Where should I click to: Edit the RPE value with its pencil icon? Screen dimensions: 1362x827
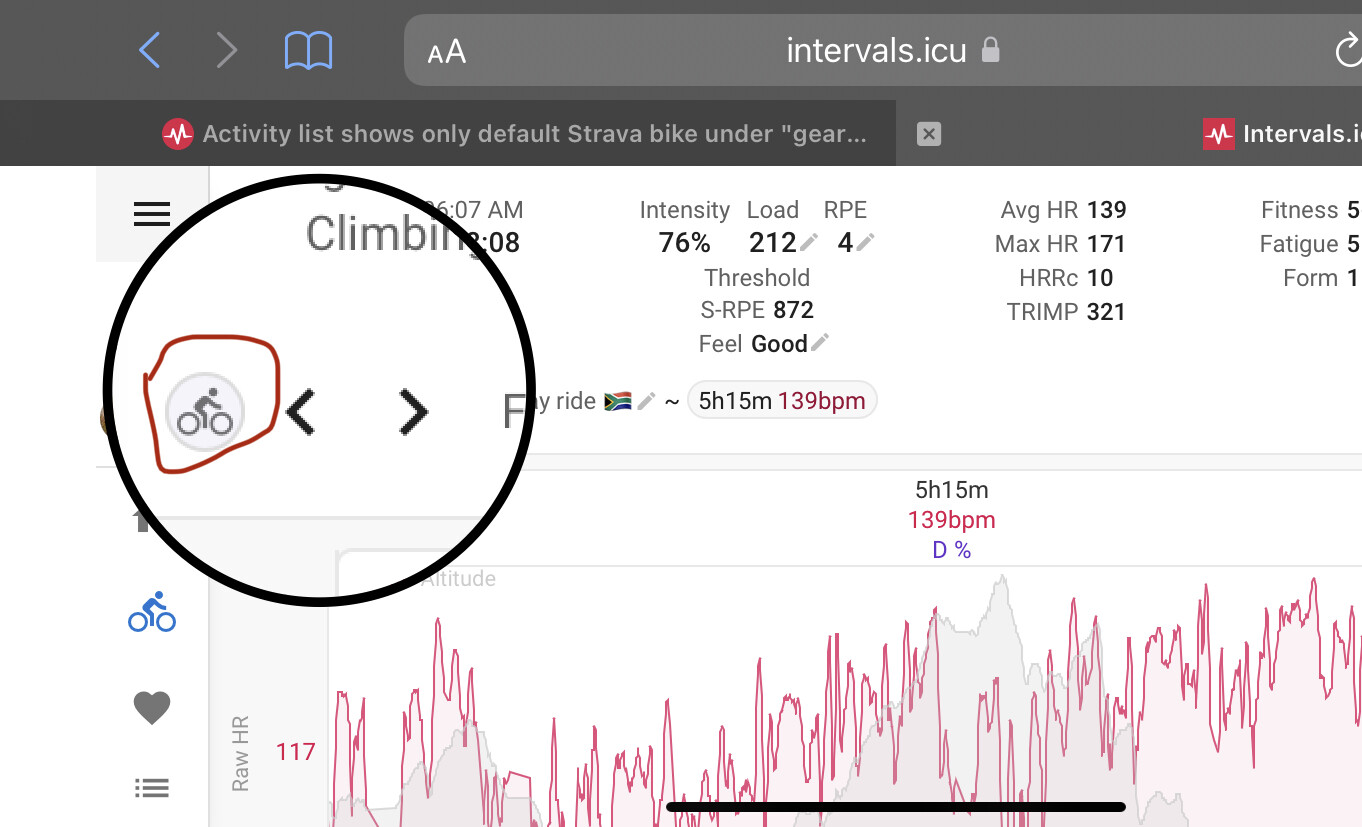[865, 242]
